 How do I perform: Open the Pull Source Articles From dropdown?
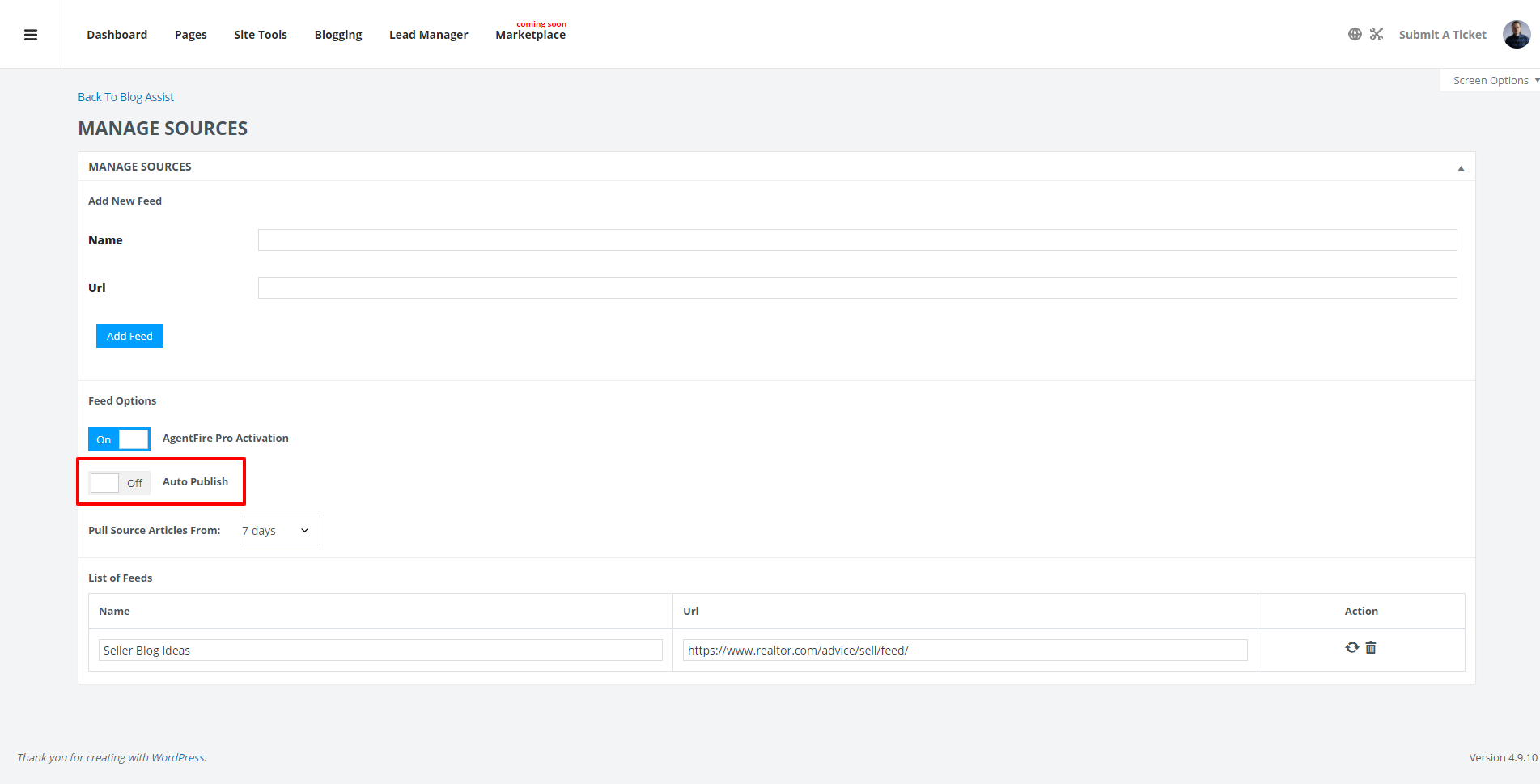tap(279, 530)
